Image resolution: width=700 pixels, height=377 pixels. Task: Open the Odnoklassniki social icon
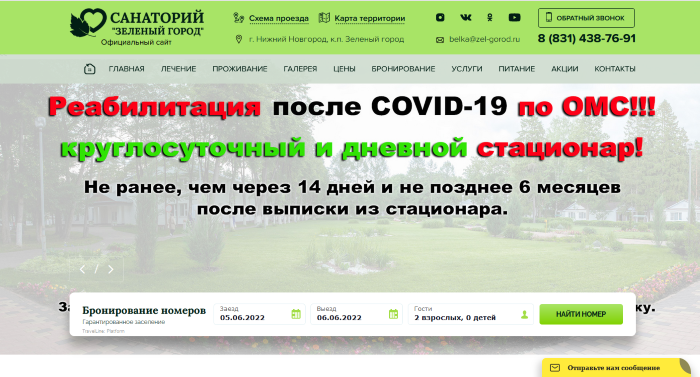[490, 17]
